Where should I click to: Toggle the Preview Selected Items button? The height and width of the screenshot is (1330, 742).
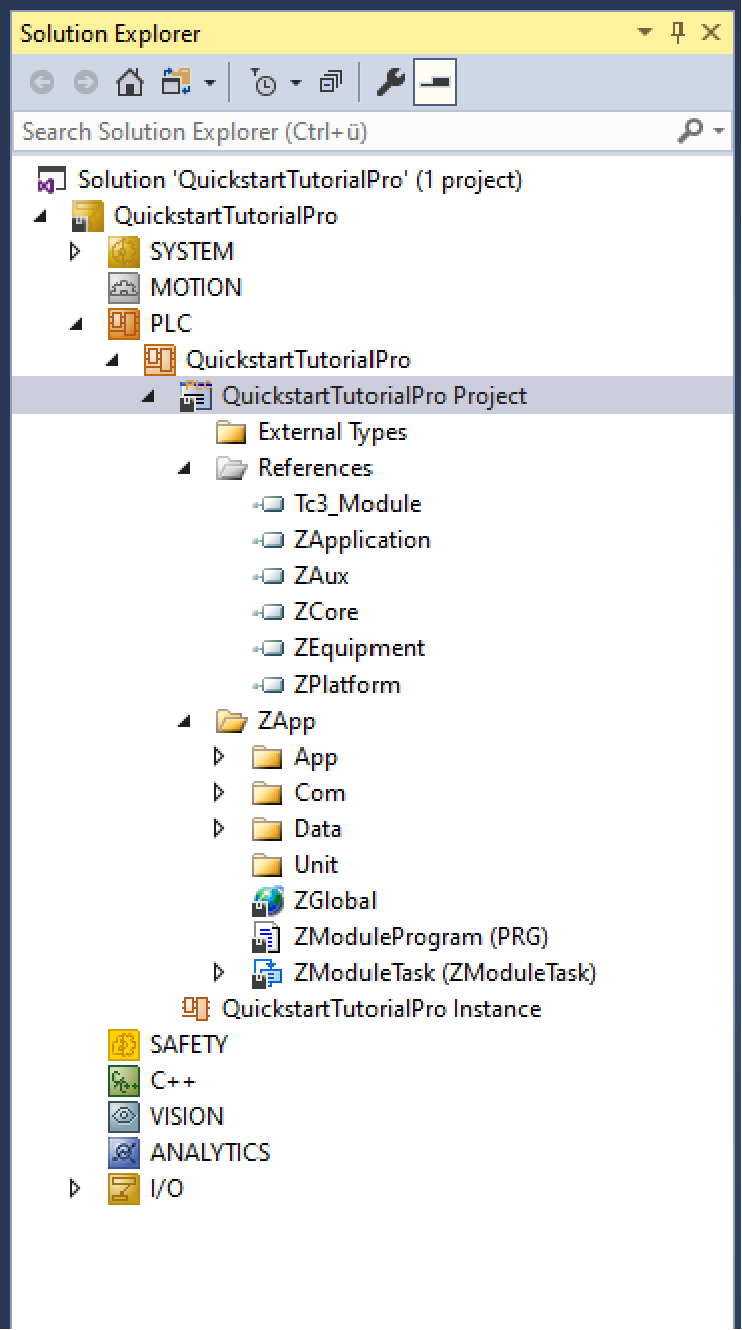click(x=435, y=83)
